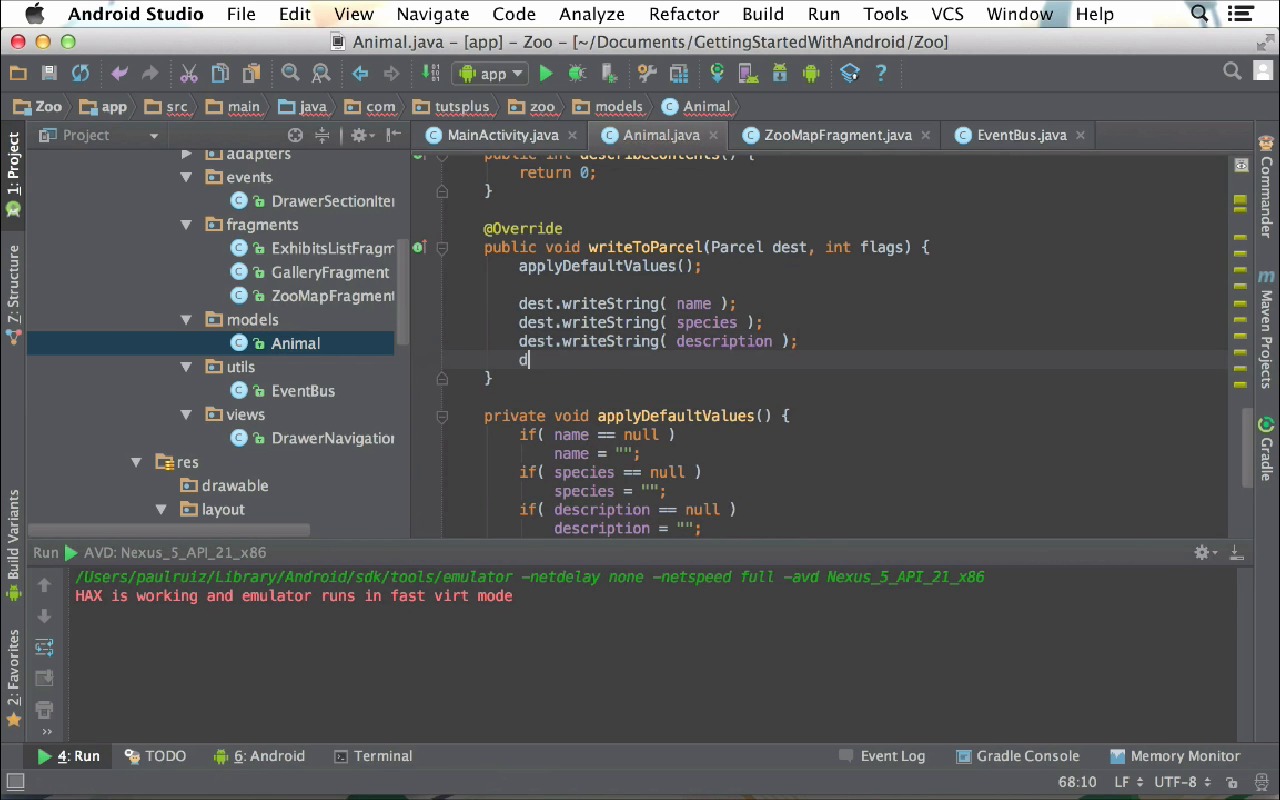Toggle soft-wrap icon in Run panel
Image resolution: width=1280 pixels, height=800 pixels.
pyautogui.click(x=44, y=648)
